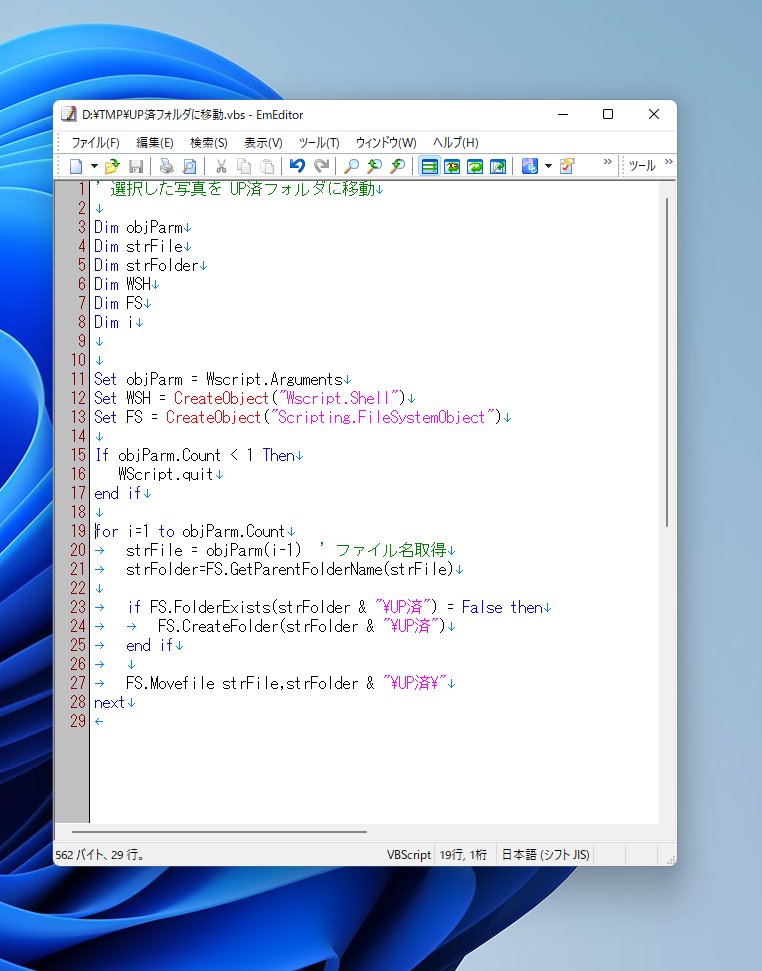Click the ツール toolbar label
Screen dimensions: 762x971
pos(642,165)
